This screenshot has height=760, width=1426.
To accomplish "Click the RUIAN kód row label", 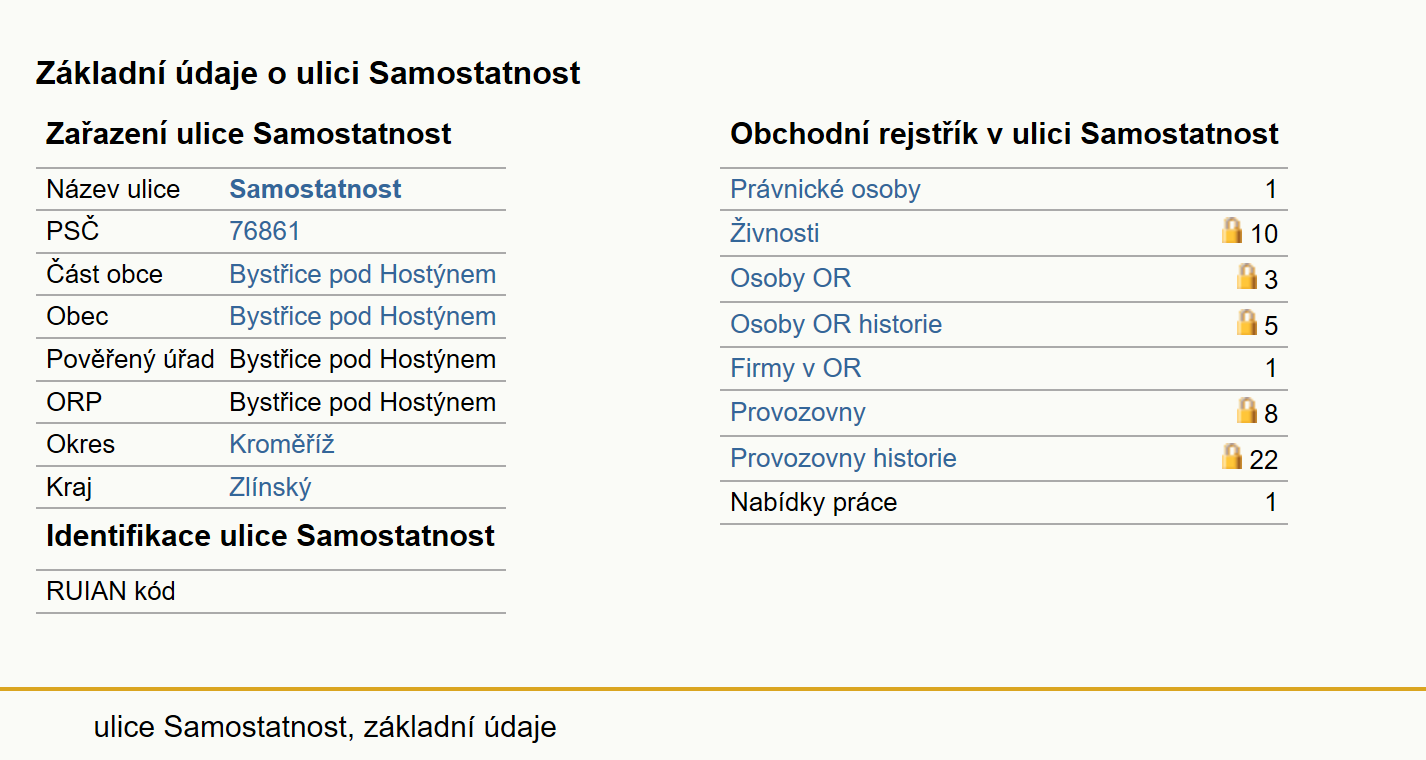I will click(110, 591).
